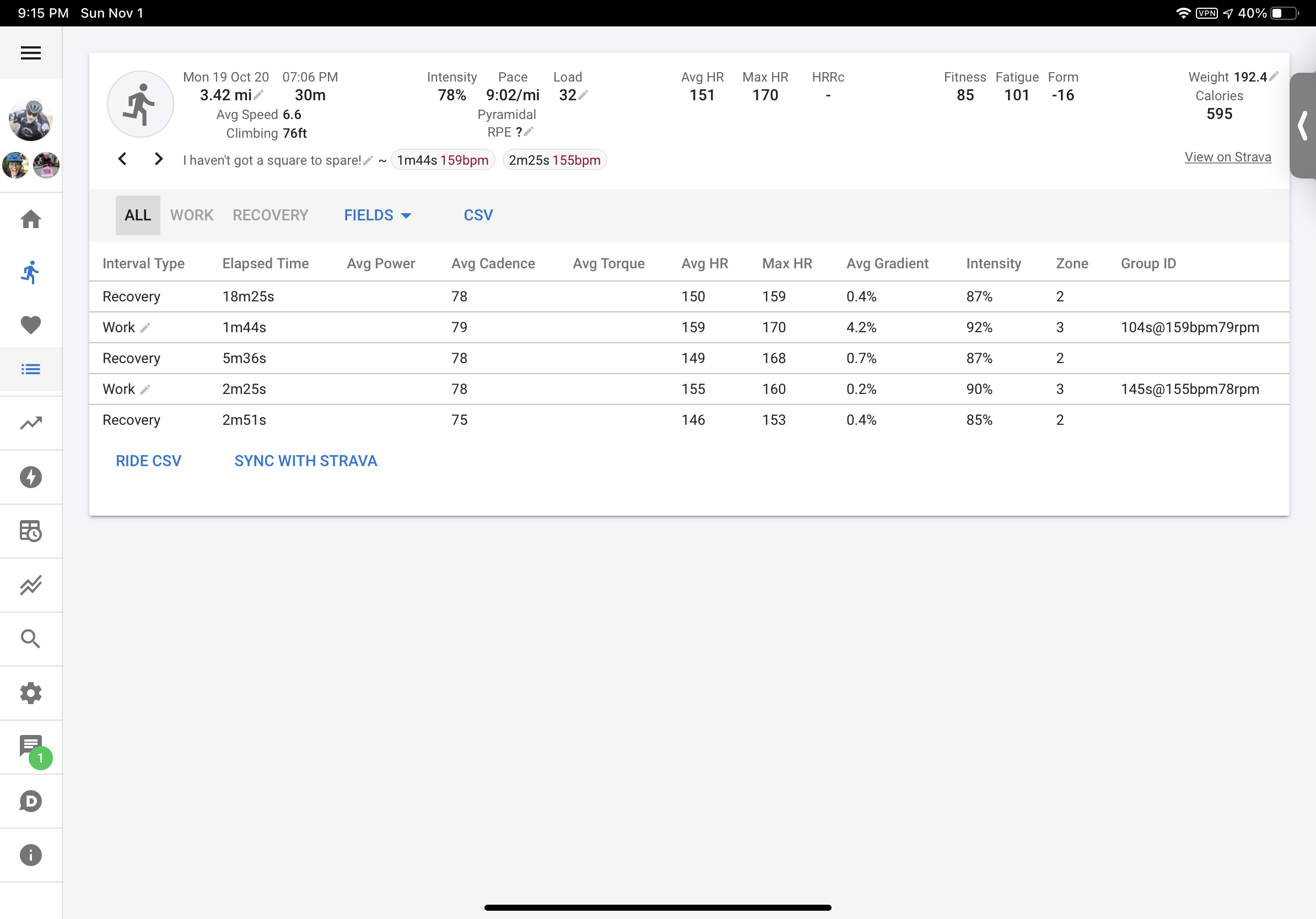Open View on Strava link
This screenshot has height=919, width=1316.
click(x=1228, y=157)
